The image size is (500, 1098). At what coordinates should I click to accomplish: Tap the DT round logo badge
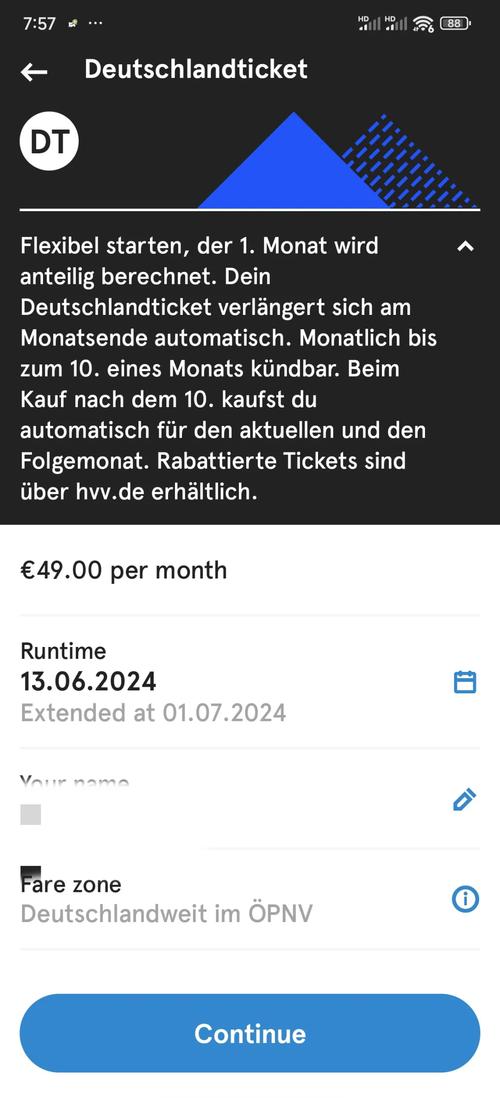49,142
